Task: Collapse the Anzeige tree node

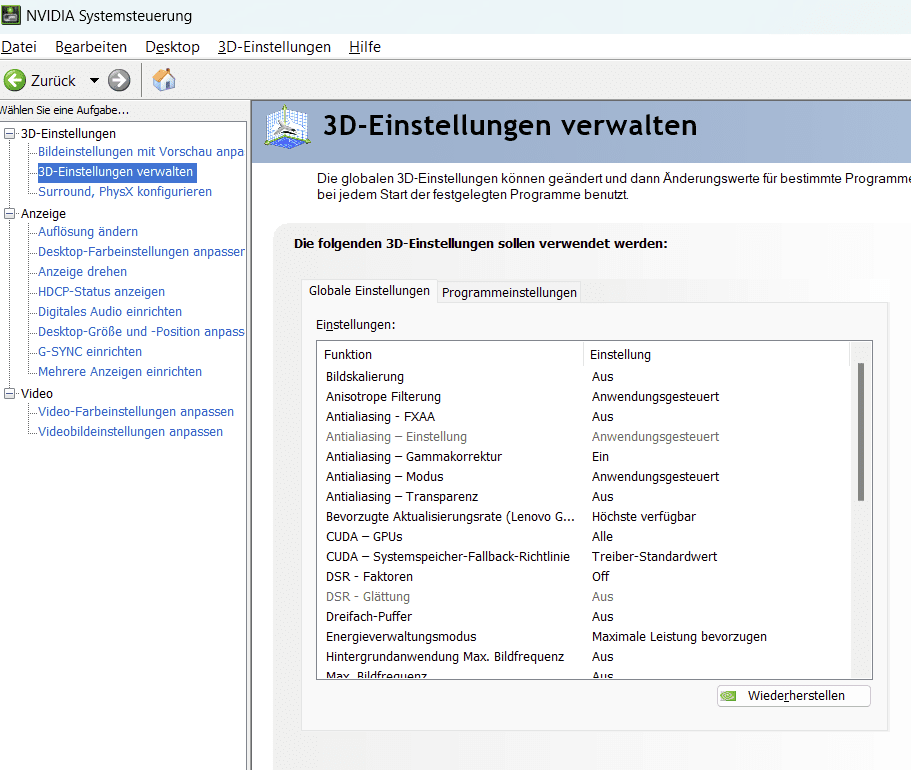Action: pos(9,214)
